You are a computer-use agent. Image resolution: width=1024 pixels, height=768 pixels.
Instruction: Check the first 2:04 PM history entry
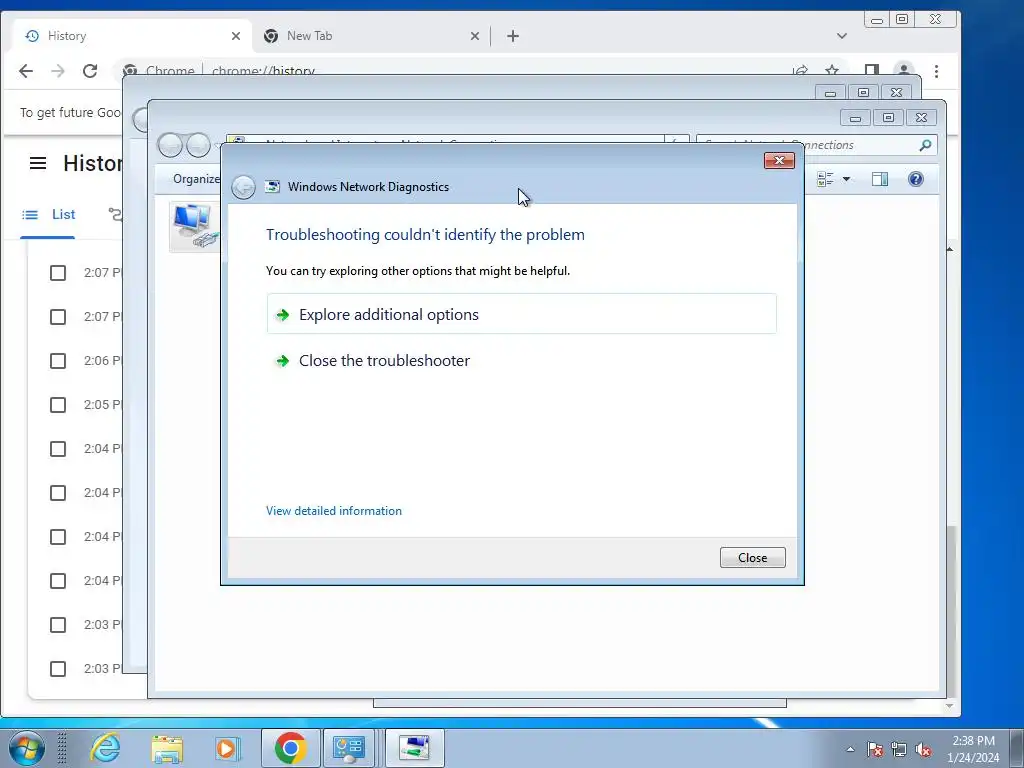tap(58, 449)
